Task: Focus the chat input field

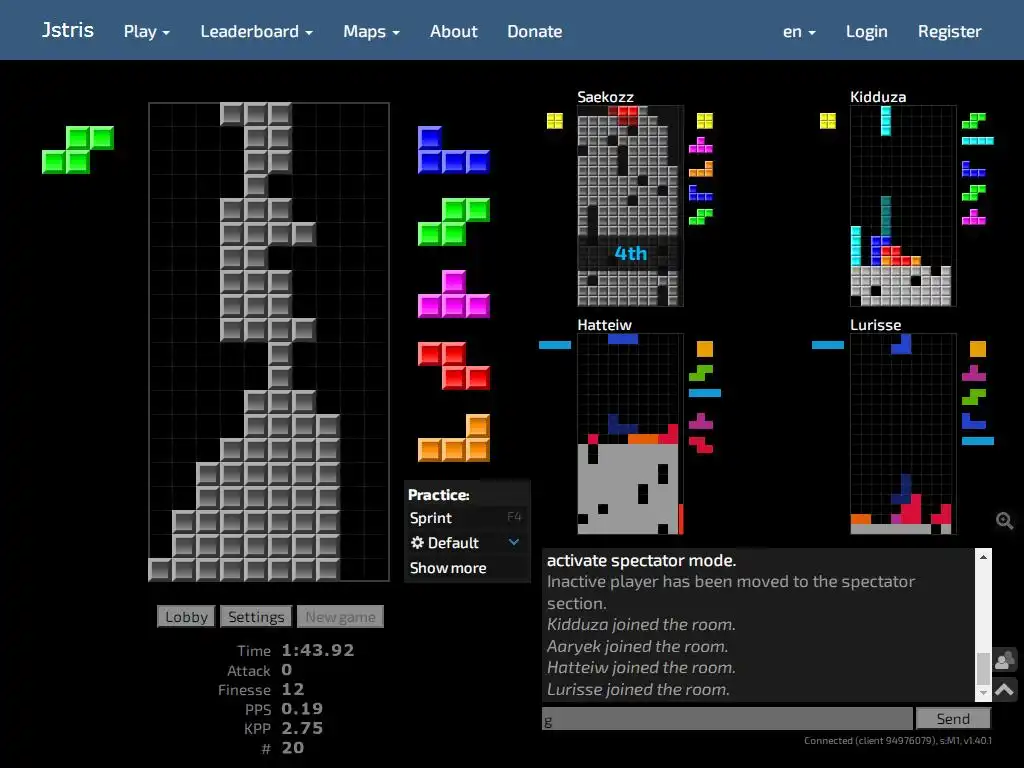Action: [x=728, y=718]
